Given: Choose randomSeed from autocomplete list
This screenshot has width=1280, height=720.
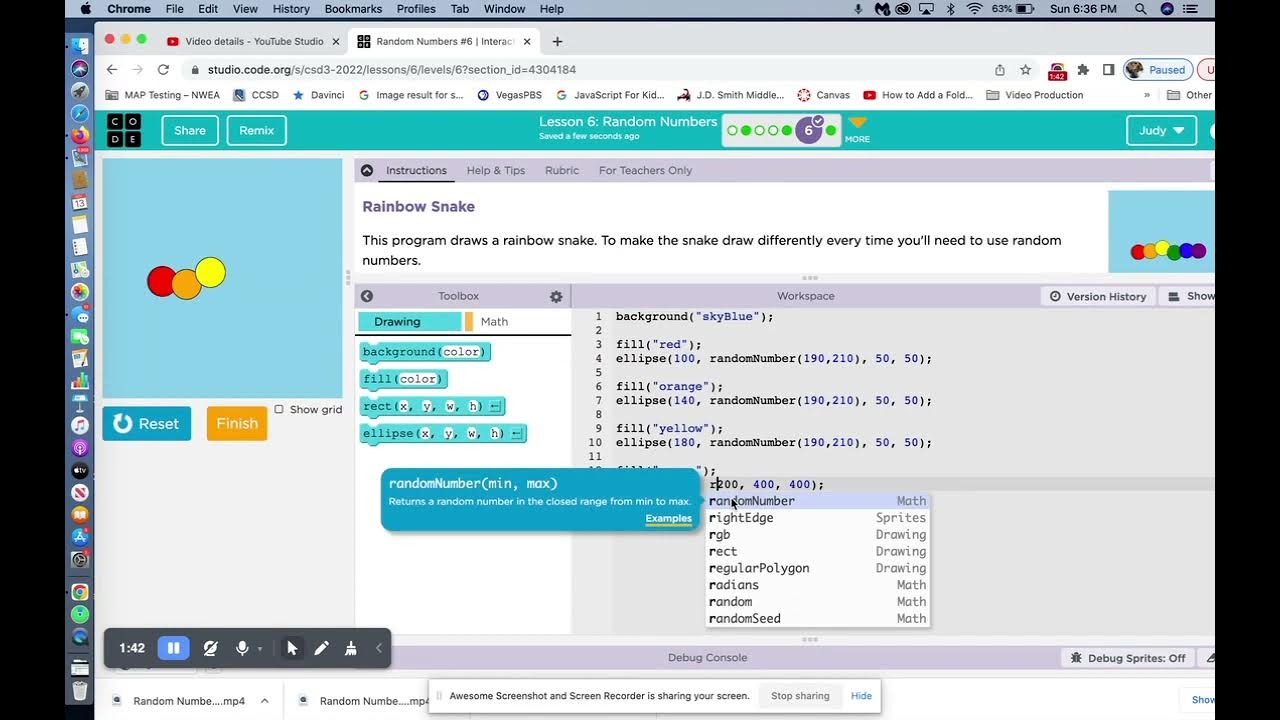Looking at the screenshot, I should [x=817, y=619].
